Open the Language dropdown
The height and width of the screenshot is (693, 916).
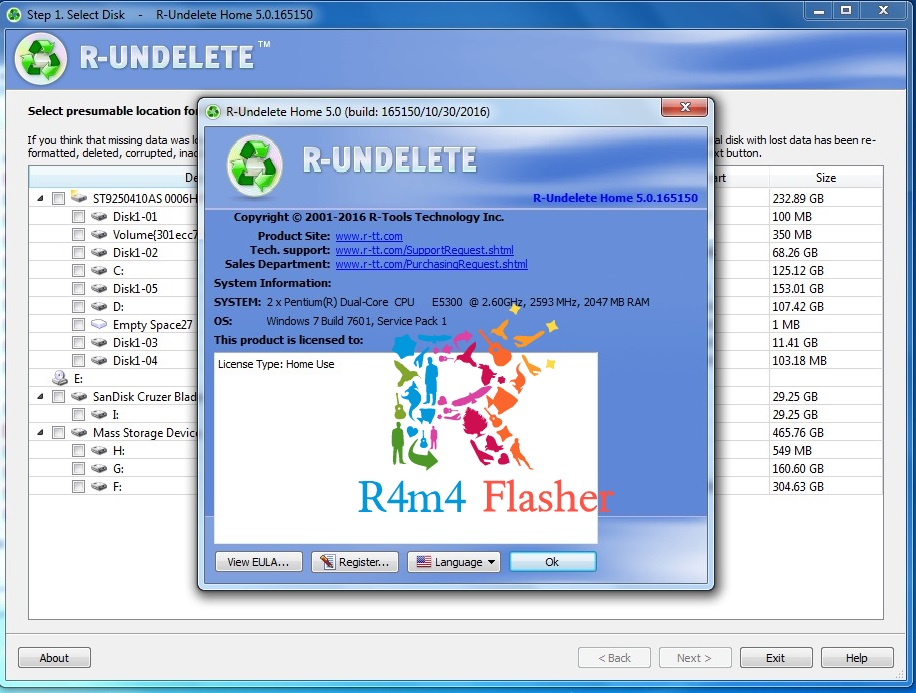coord(454,562)
